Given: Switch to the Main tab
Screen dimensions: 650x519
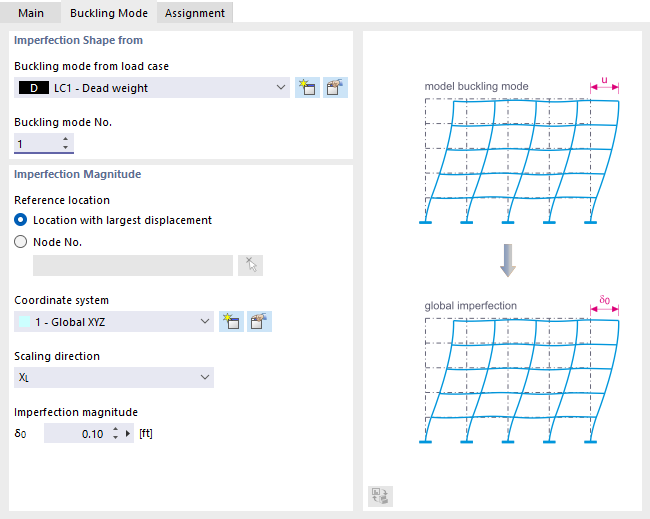Looking at the screenshot, I should [x=31, y=13].
